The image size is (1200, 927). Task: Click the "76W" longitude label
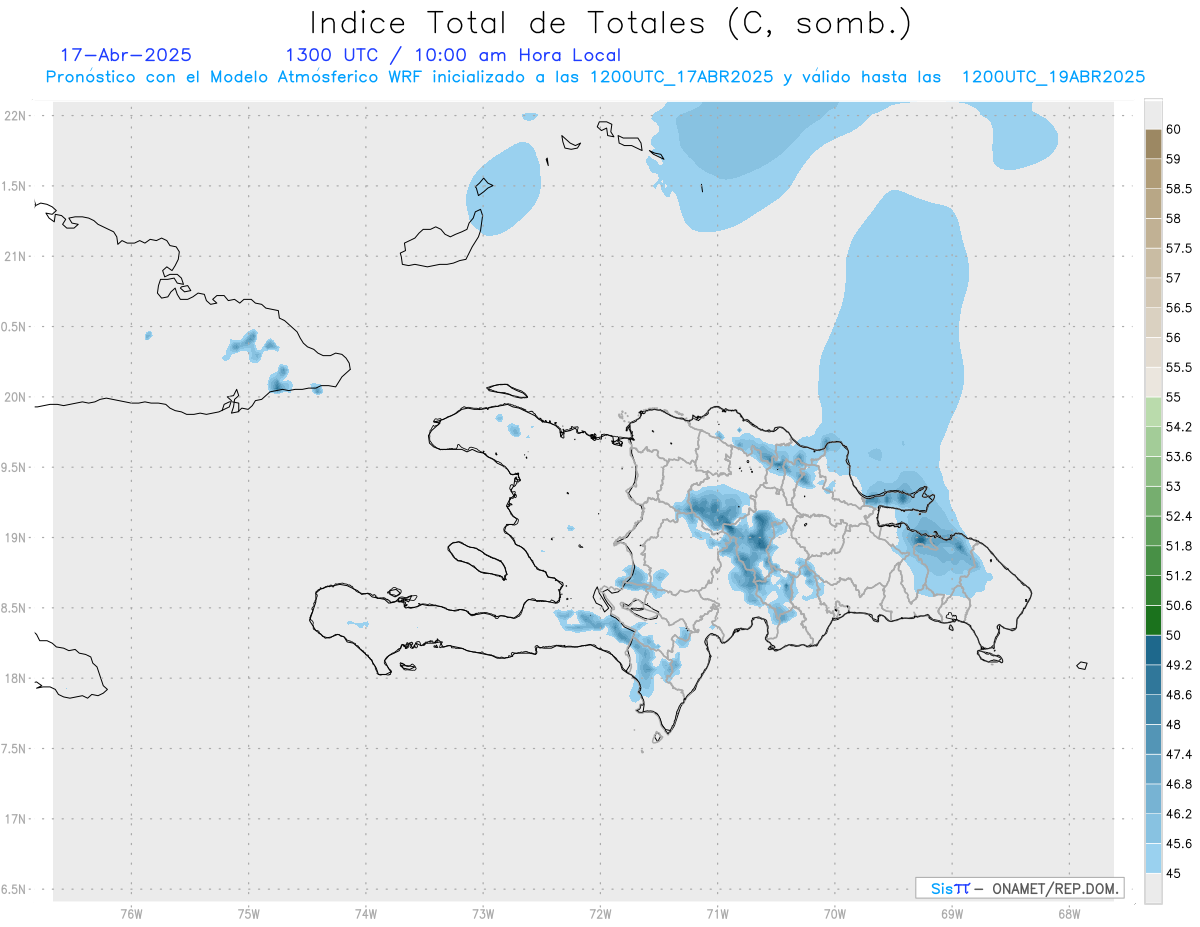[131, 912]
